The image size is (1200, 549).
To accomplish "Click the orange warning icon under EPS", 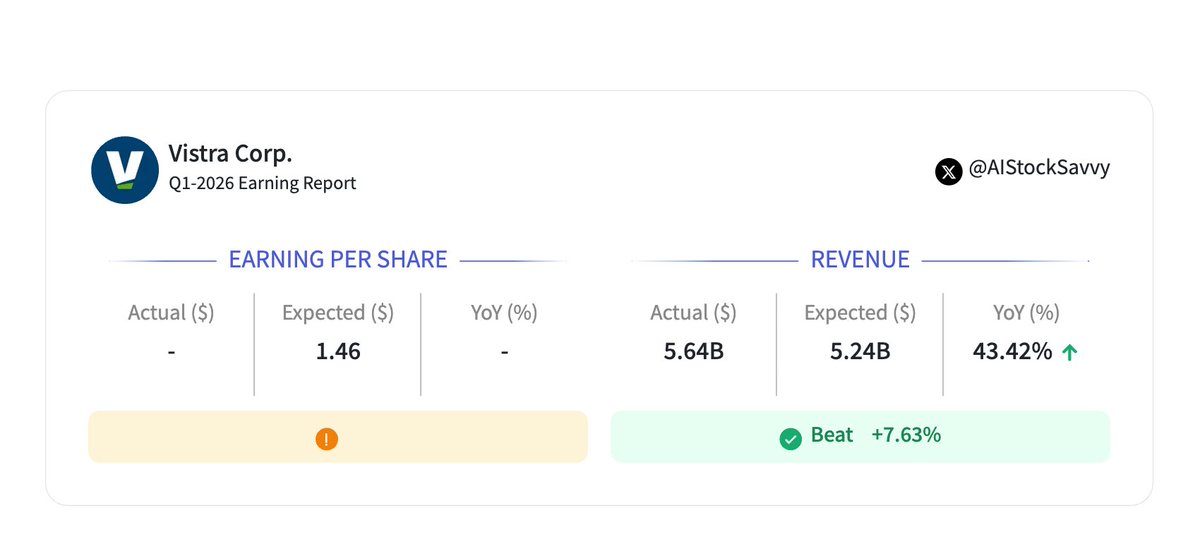I will click(x=327, y=439).
